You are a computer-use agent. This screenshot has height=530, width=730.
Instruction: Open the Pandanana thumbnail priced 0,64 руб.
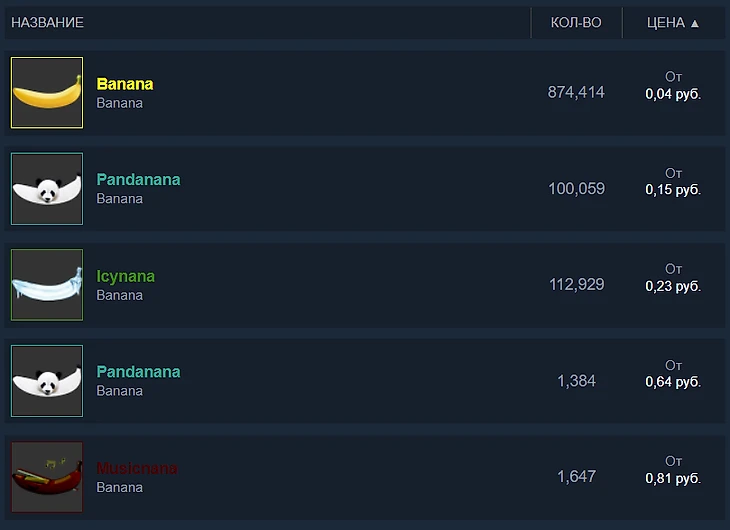47,381
